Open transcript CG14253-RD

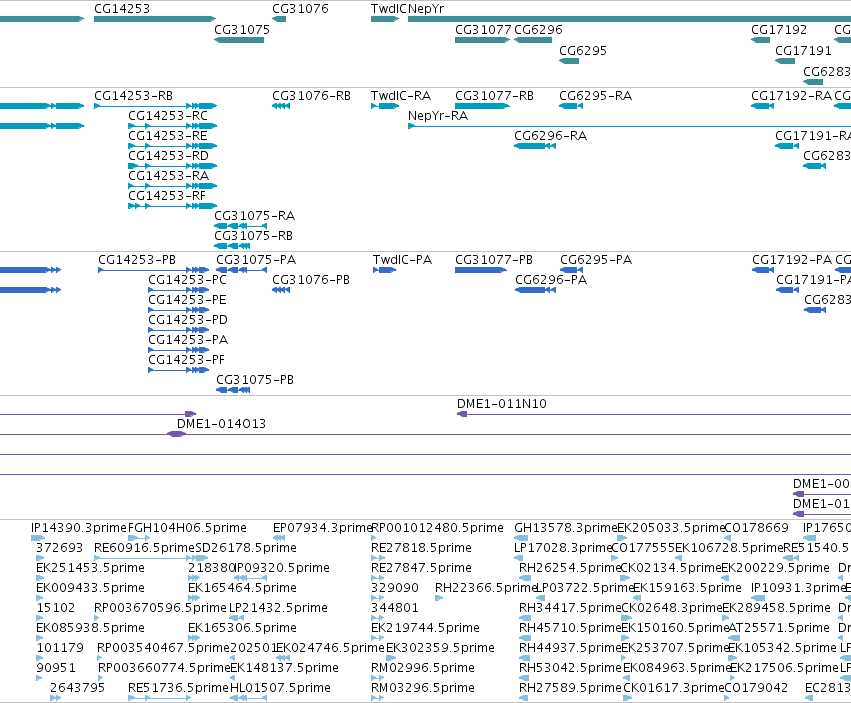coord(168,156)
